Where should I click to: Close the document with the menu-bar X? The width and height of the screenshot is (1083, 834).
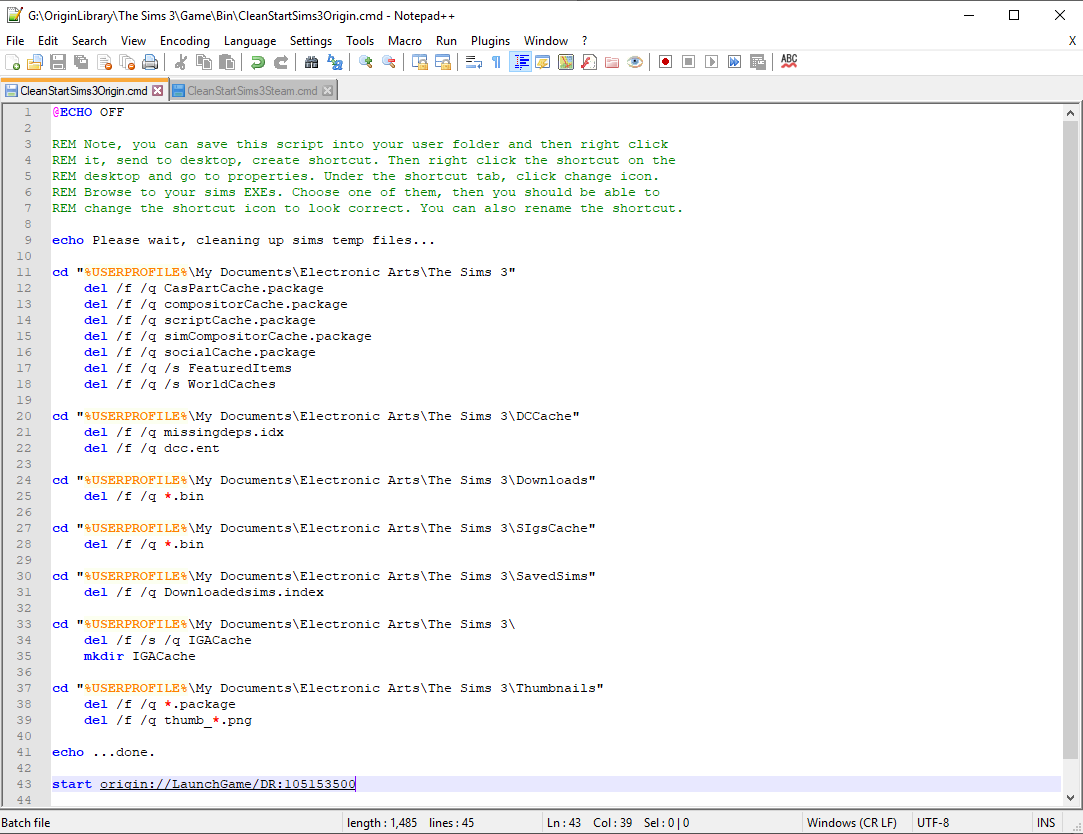(x=1072, y=41)
